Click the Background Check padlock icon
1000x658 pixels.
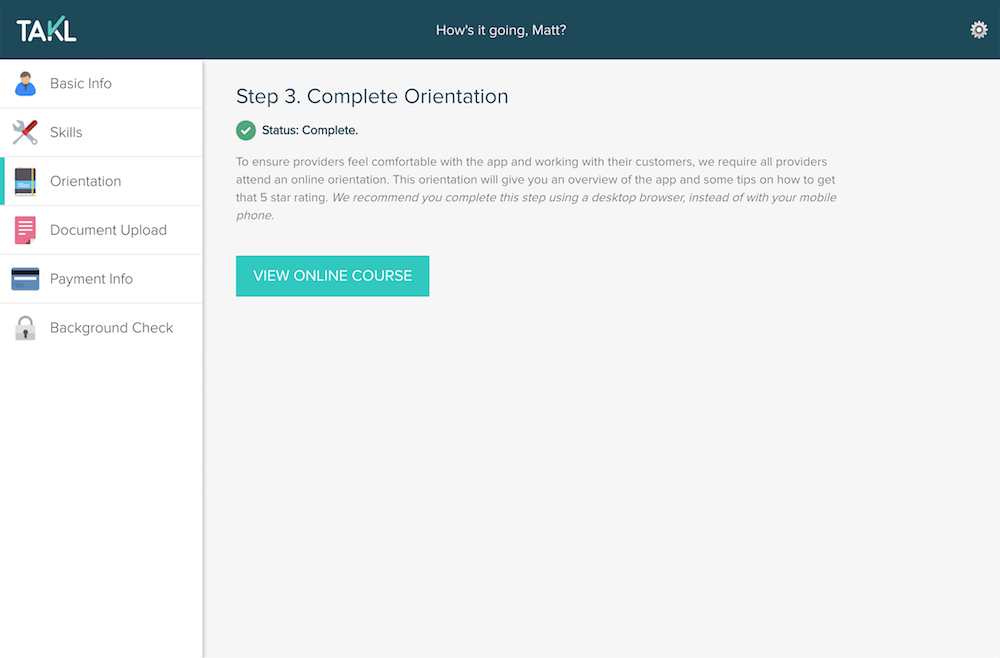tap(25, 328)
